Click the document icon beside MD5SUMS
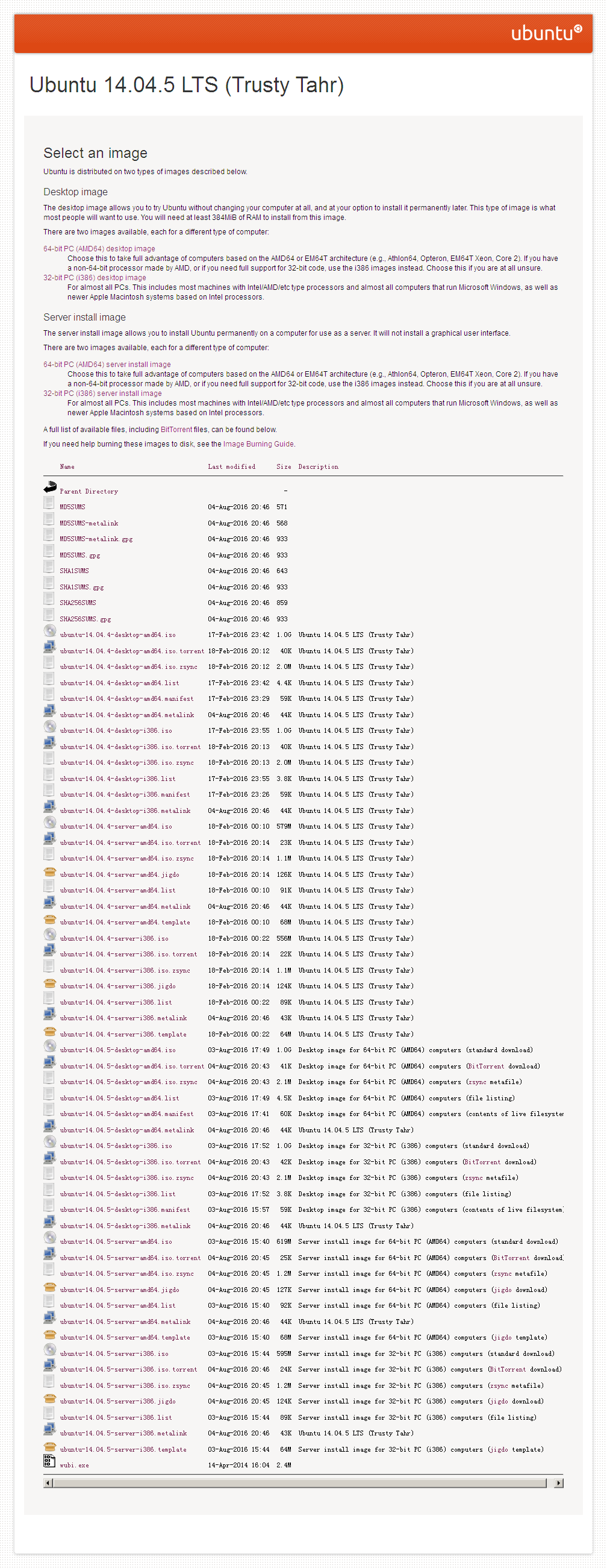Screen dimensions: 607x1568 (49, 503)
